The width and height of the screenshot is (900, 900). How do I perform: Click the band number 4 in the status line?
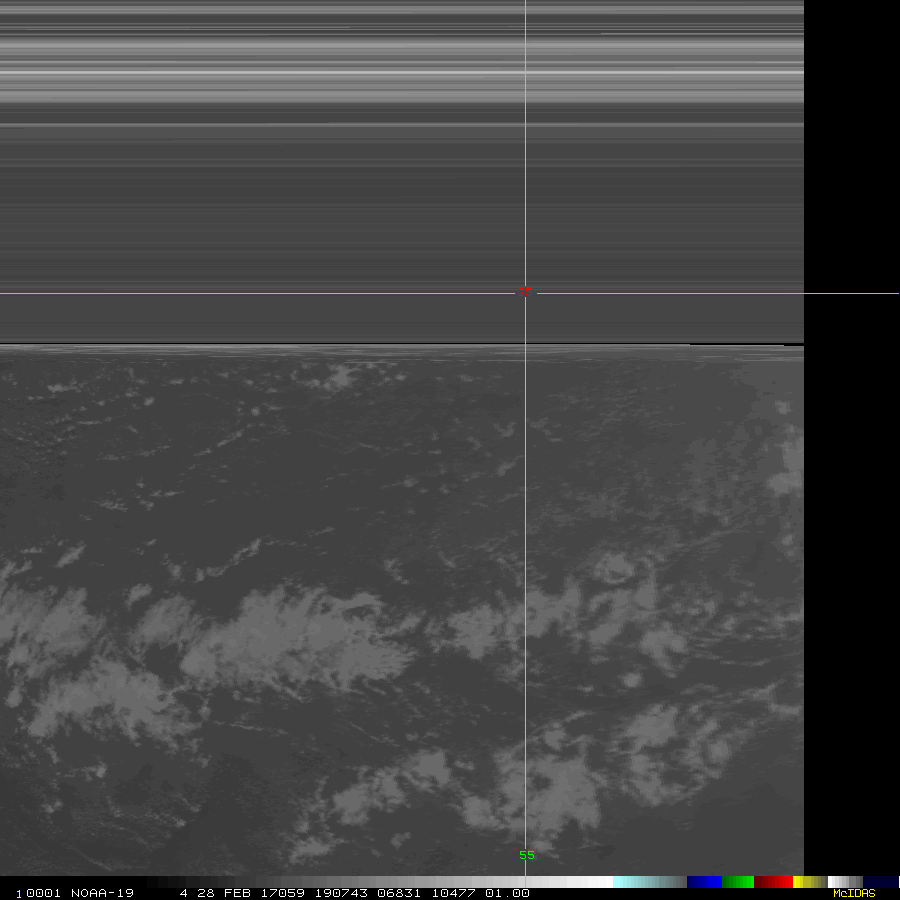[184, 893]
